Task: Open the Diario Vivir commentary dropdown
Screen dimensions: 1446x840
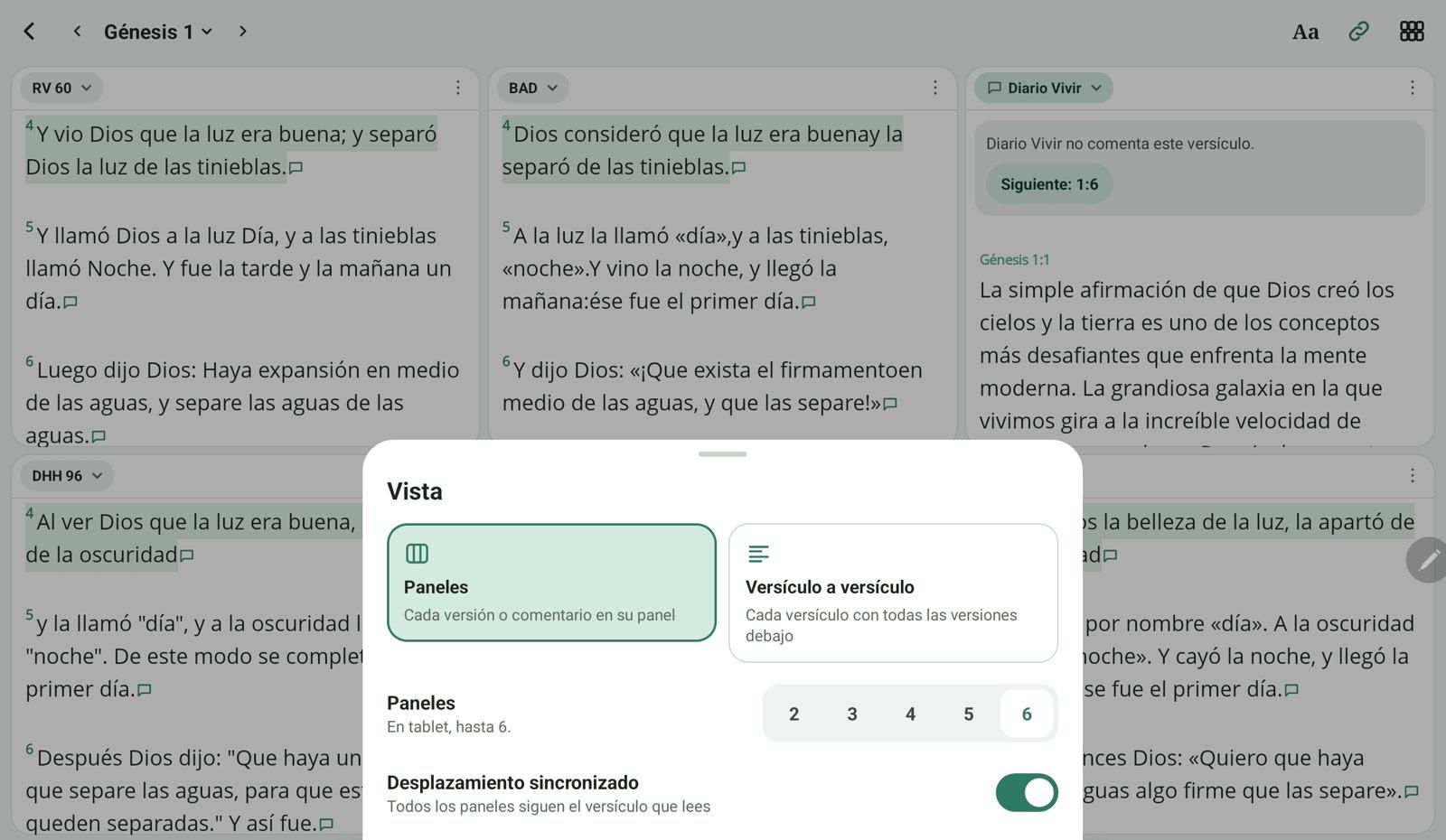Action: point(1044,88)
